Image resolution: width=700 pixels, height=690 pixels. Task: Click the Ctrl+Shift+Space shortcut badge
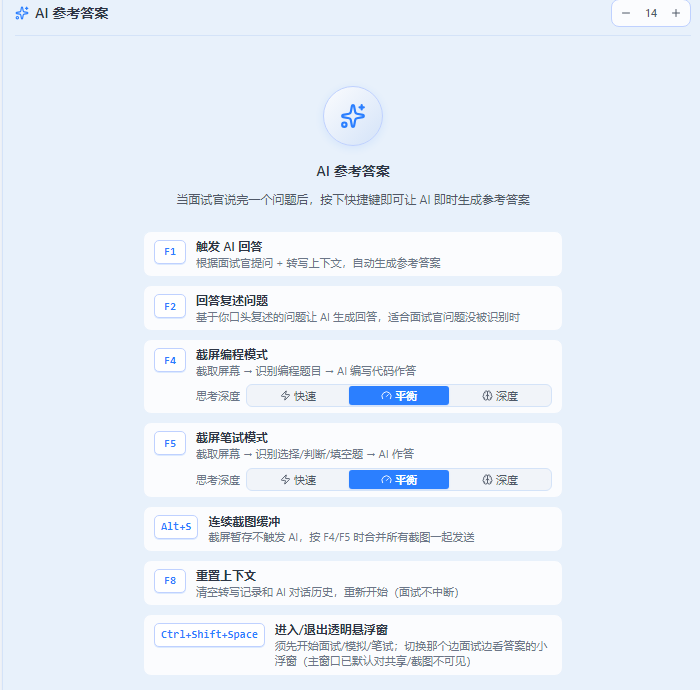tap(209, 635)
